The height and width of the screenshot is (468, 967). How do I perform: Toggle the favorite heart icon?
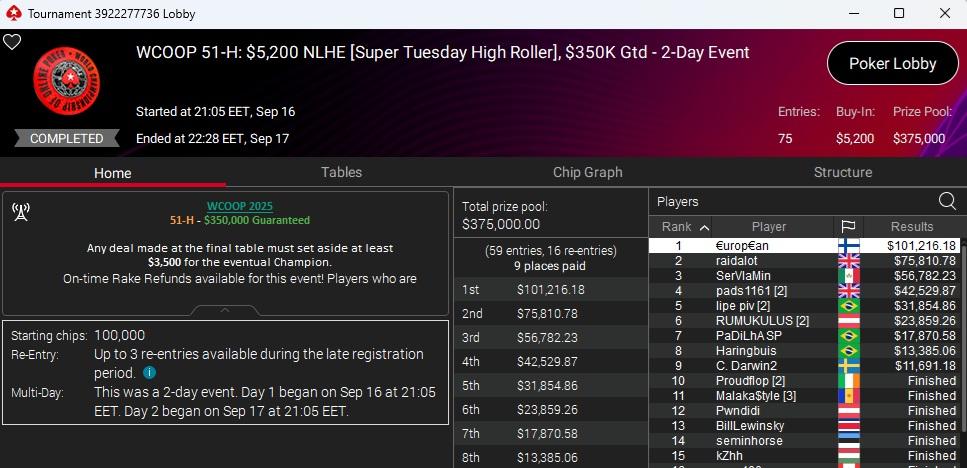click(x=12, y=43)
